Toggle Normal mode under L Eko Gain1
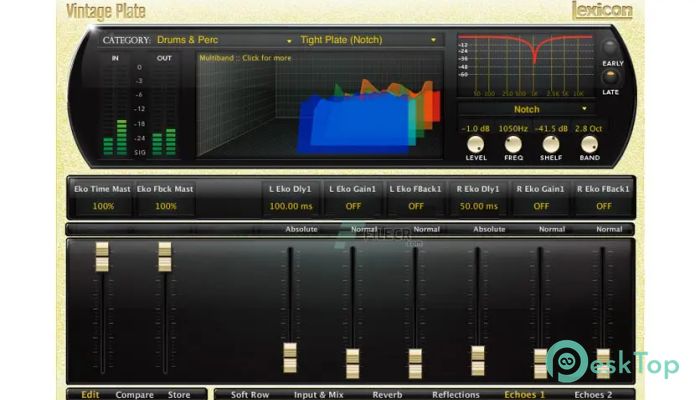The image size is (700, 400). click(364, 229)
